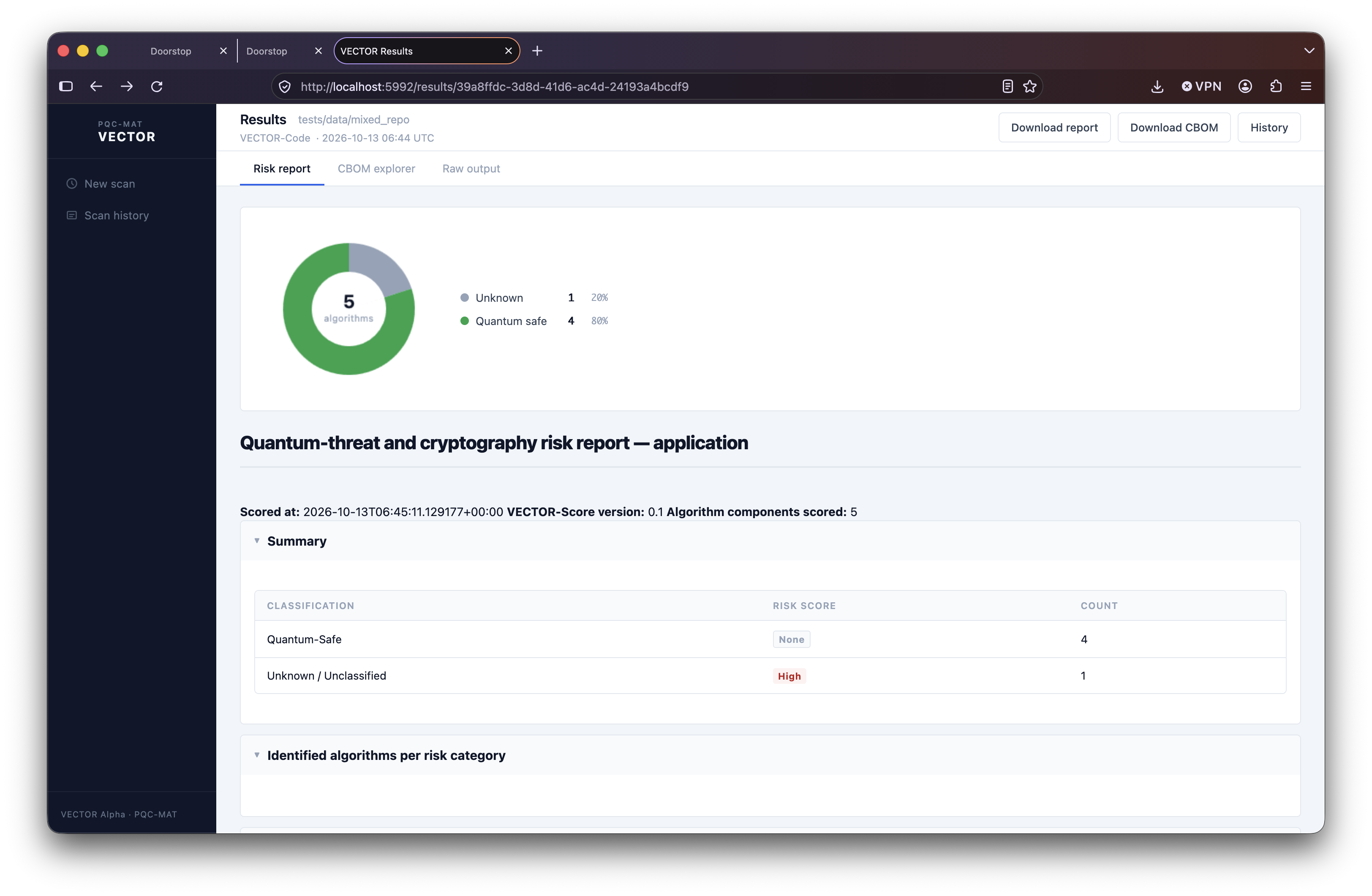Open Scan history in sidebar
Image resolution: width=1372 pixels, height=896 pixels.
pos(117,215)
